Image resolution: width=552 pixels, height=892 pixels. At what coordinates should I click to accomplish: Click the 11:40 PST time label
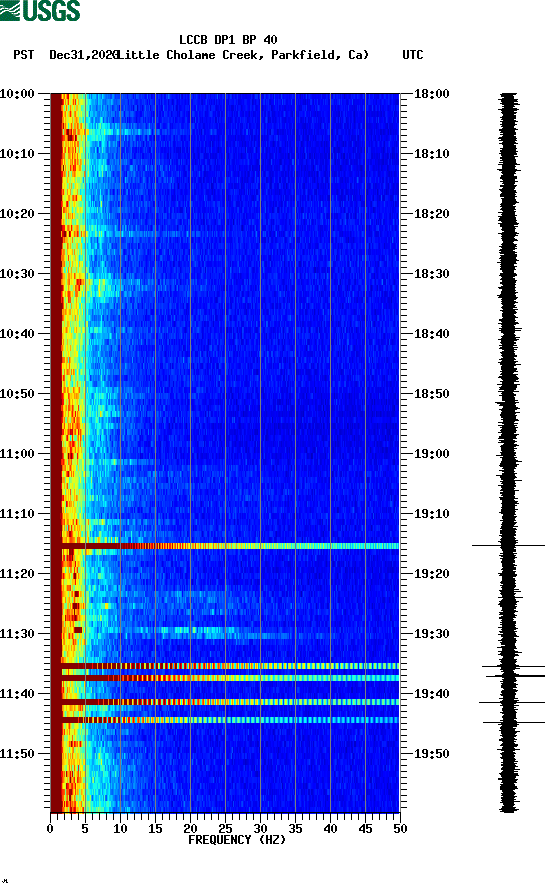click(17, 694)
